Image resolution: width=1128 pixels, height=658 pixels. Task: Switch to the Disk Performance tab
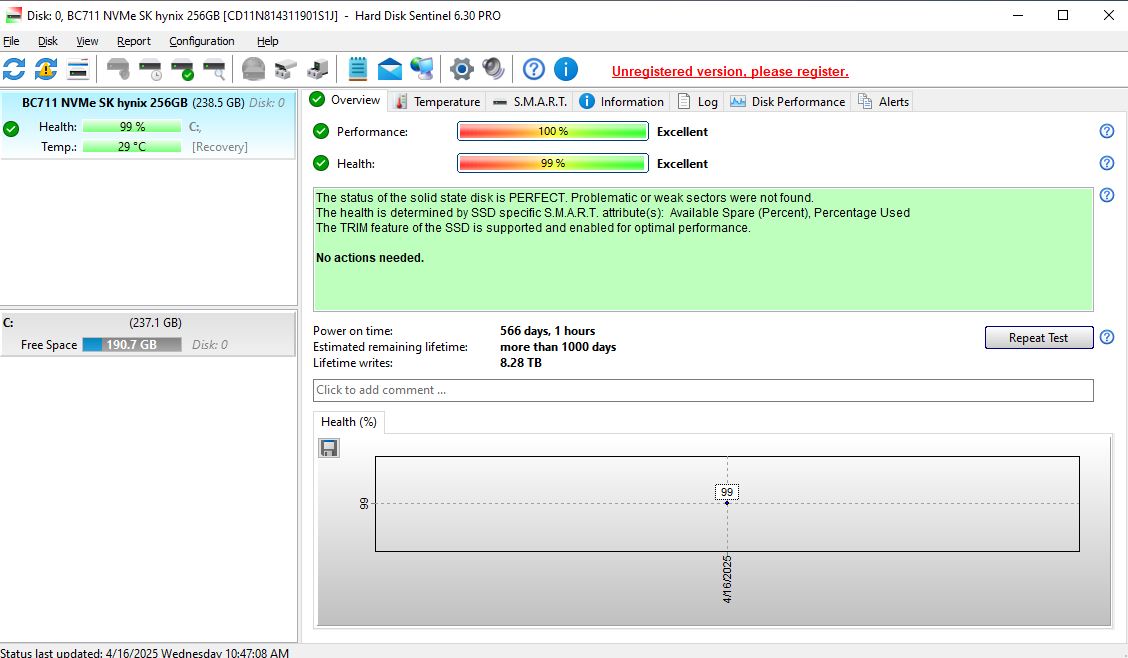point(788,101)
